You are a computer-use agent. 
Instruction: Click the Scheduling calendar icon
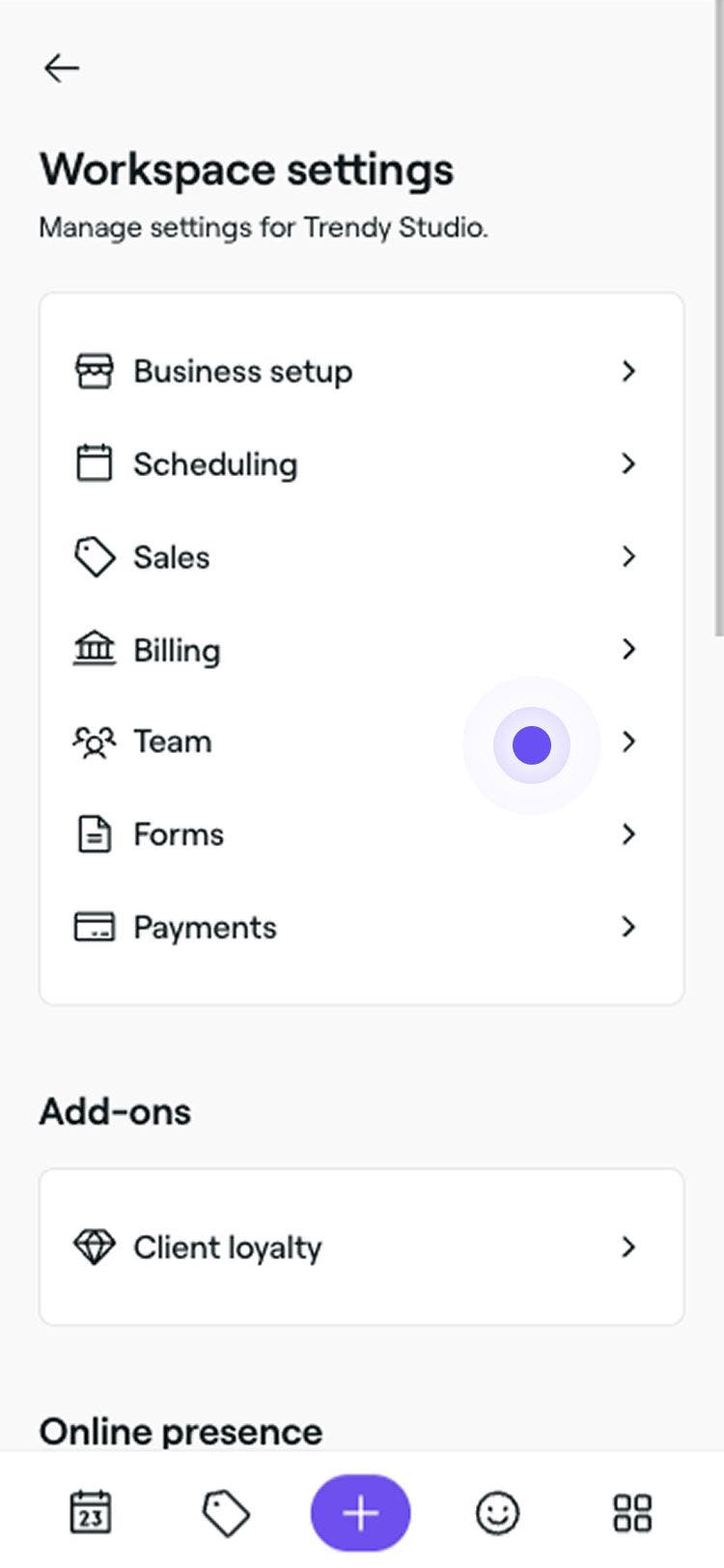[94, 463]
